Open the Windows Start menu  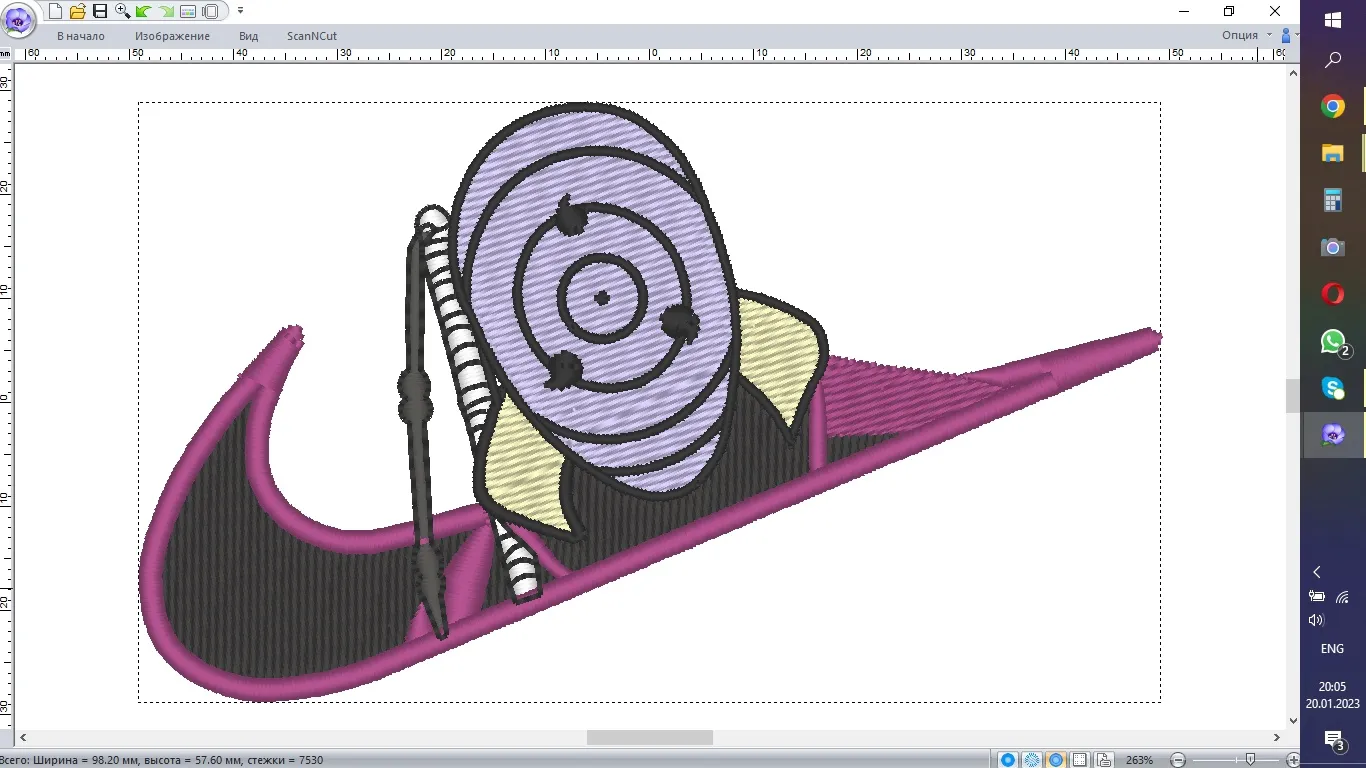(1333, 20)
